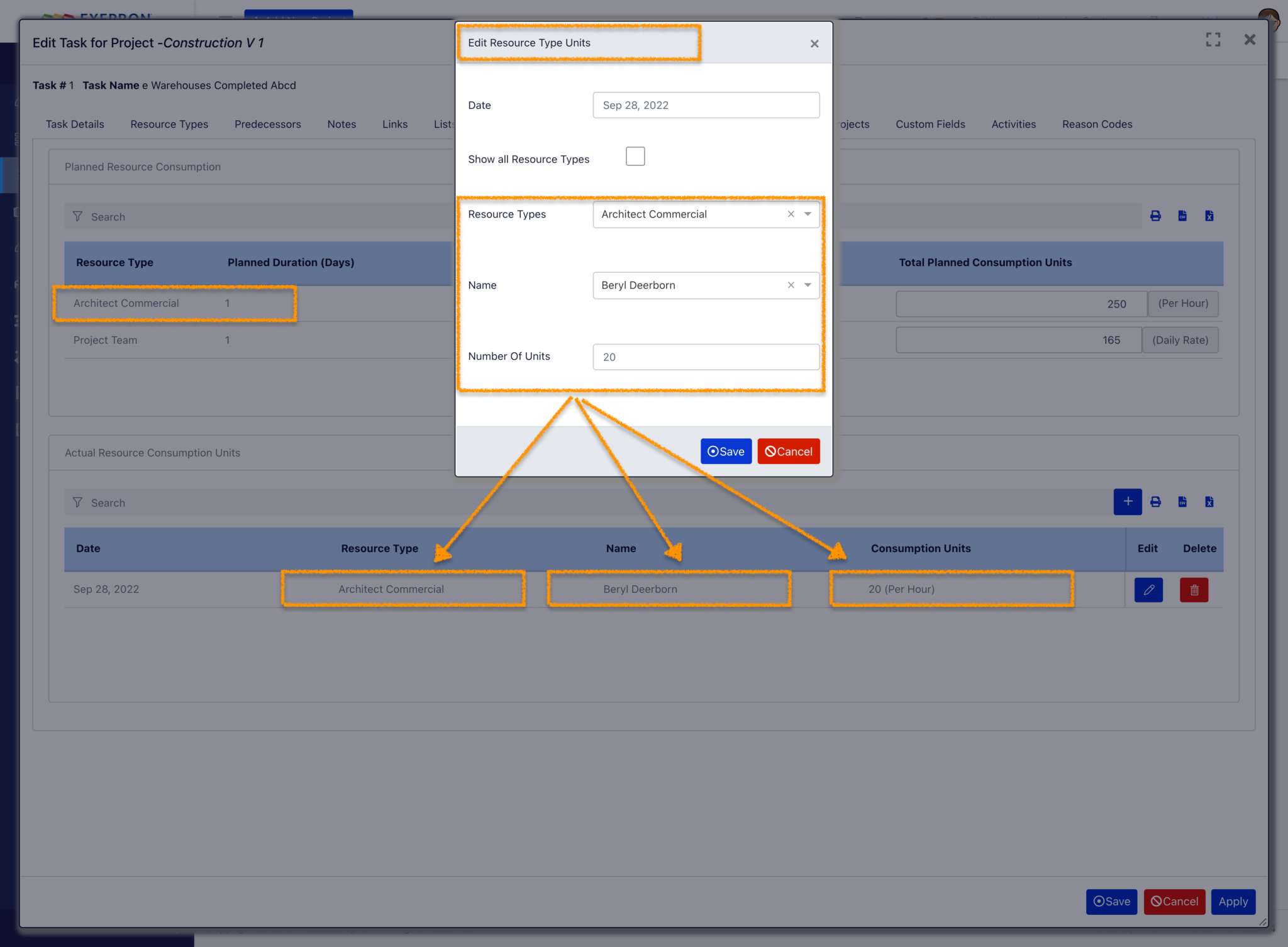Clear the Architect Commercial selection
This screenshot has width=1288, height=947.
click(791, 214)
